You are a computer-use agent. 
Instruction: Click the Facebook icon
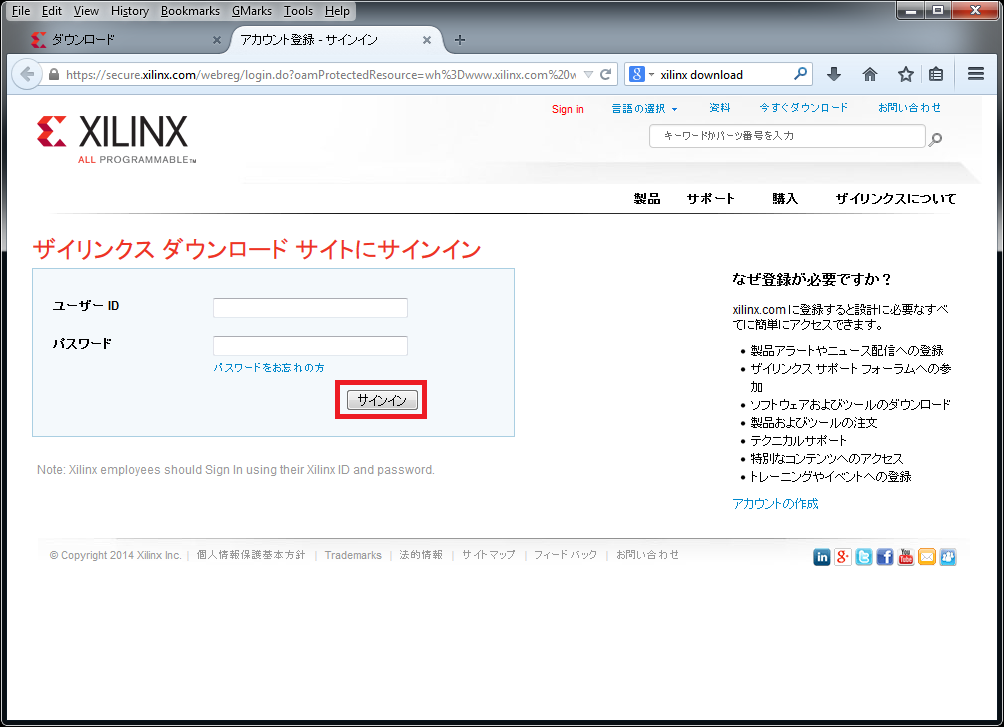click(x=885, y=557)
